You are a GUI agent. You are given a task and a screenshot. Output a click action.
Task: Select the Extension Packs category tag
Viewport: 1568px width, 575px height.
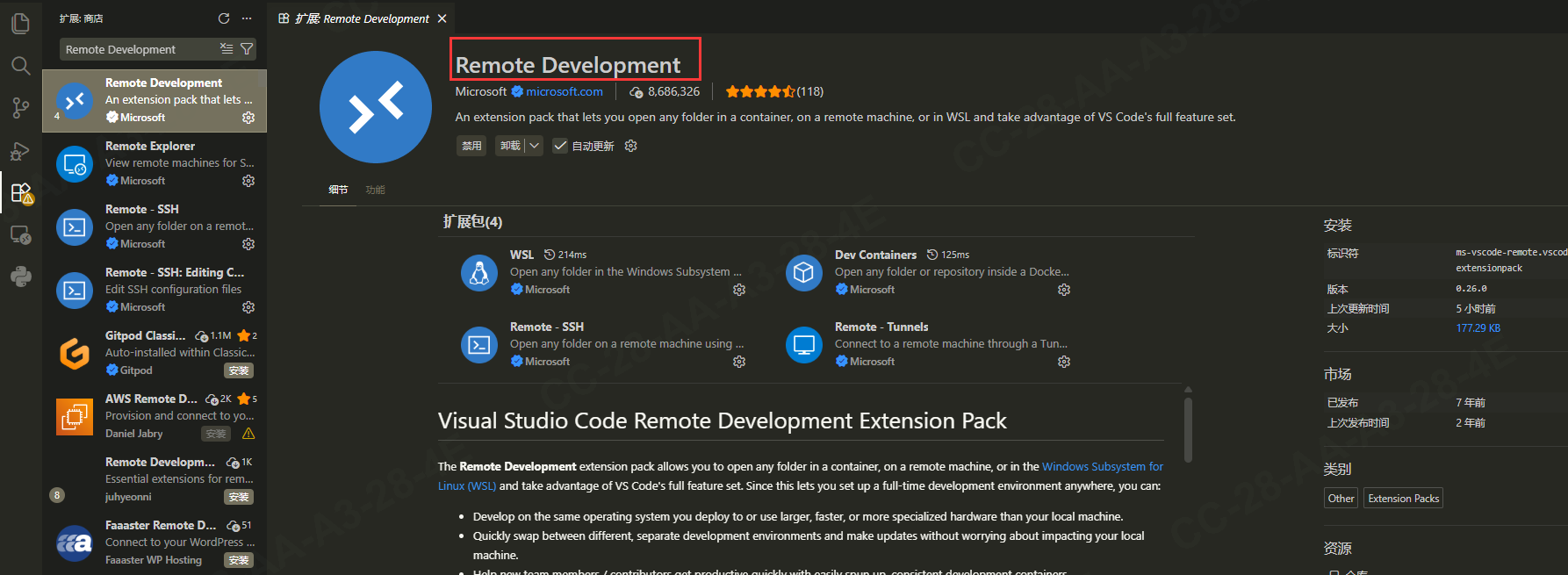pyautogui.click(x=1403, y=498)
